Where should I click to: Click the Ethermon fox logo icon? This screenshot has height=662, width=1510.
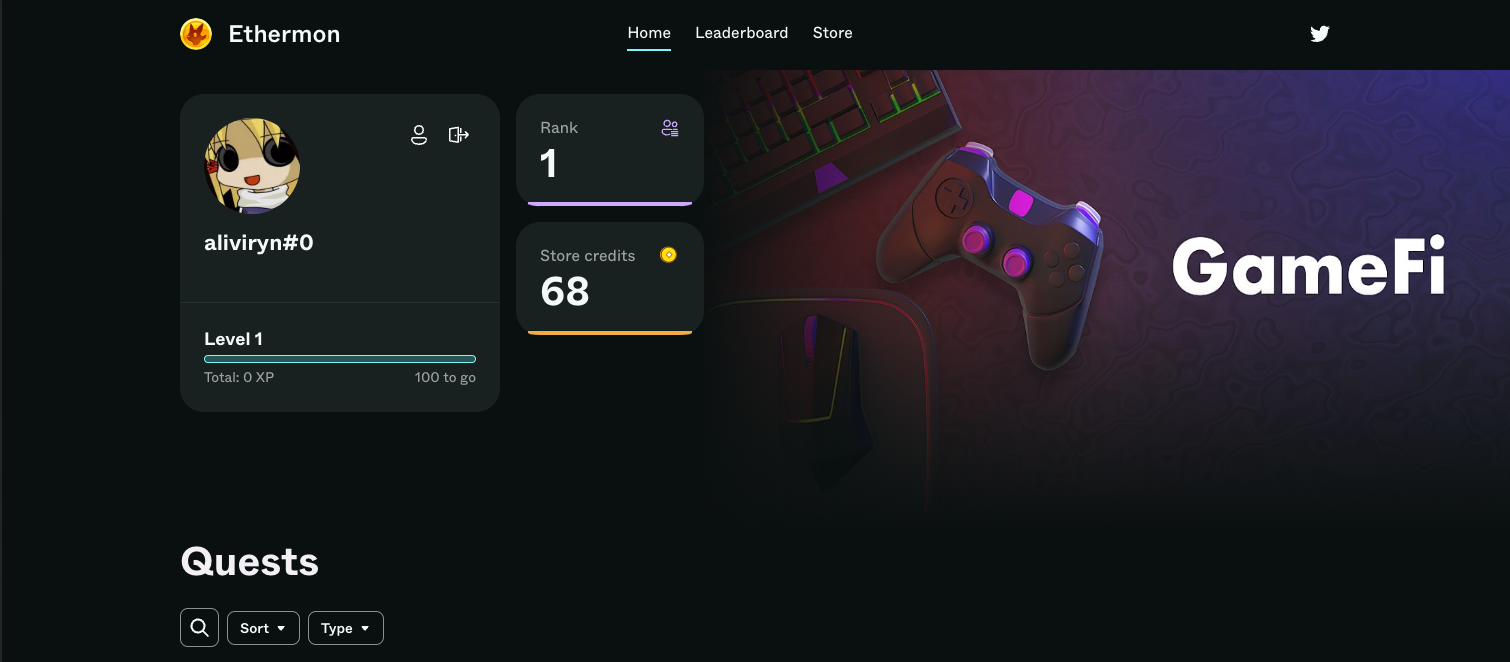click(196, 34)
